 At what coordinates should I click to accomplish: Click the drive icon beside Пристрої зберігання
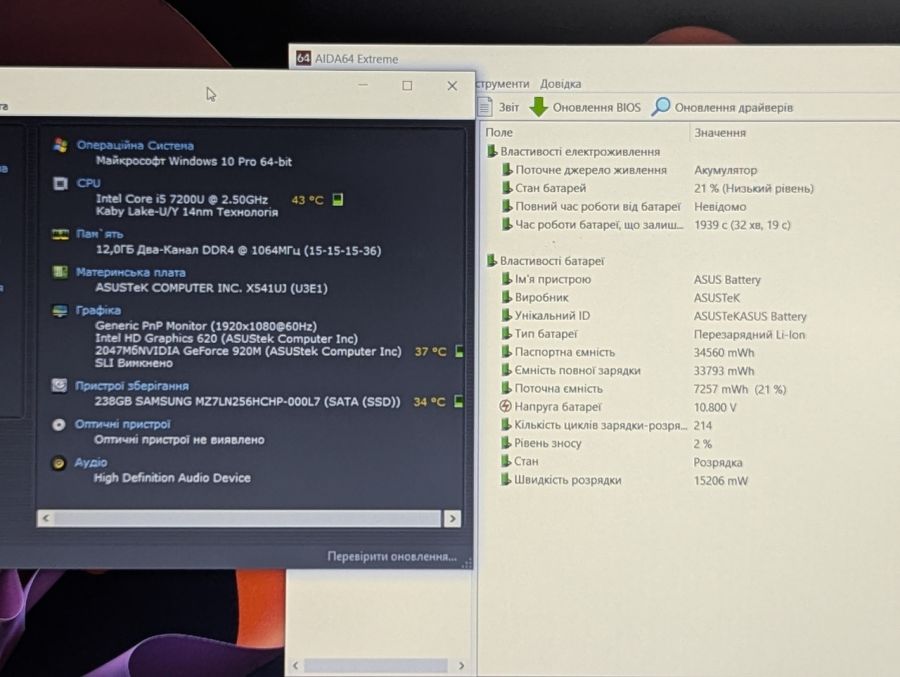59,385
